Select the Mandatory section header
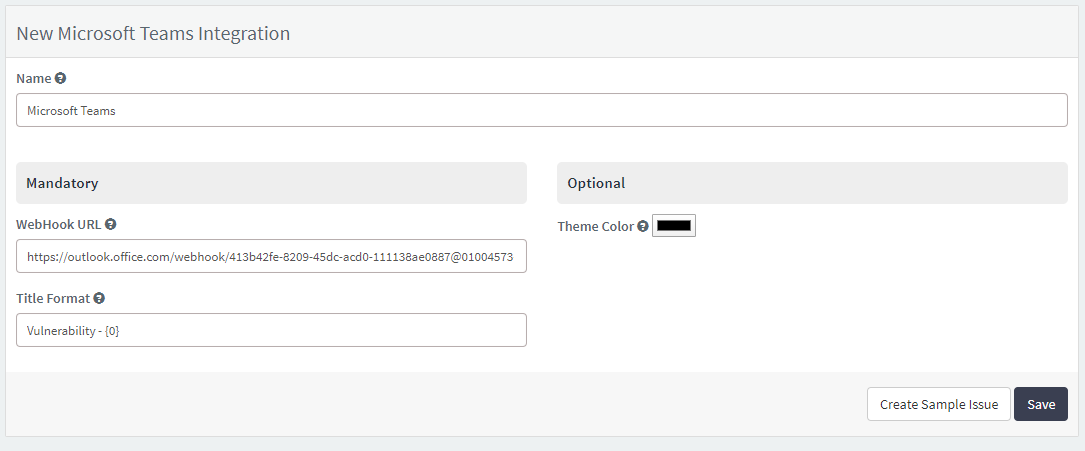 (271, 183)
